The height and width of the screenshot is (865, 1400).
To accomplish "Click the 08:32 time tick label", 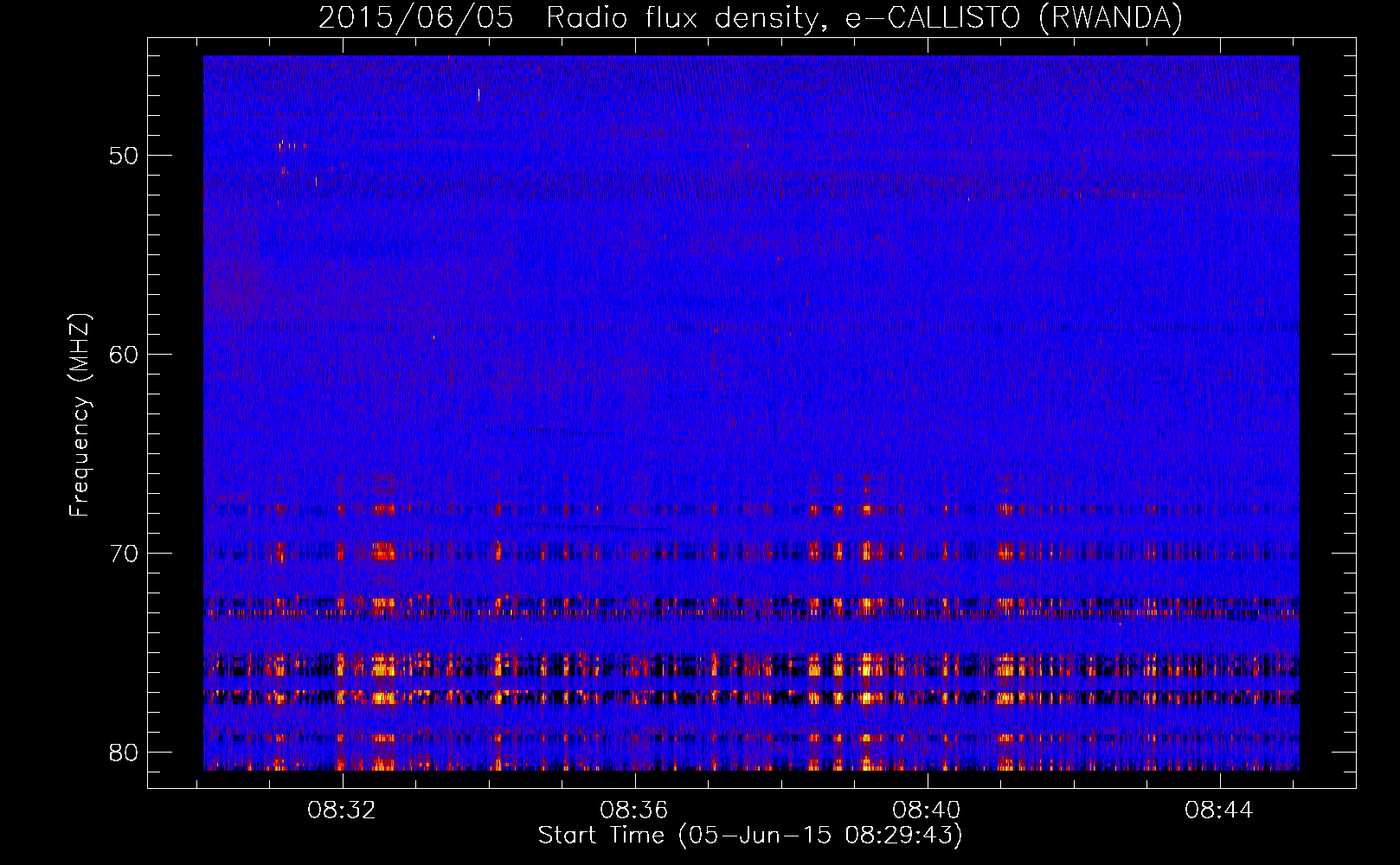I will (x=343, y=811).
